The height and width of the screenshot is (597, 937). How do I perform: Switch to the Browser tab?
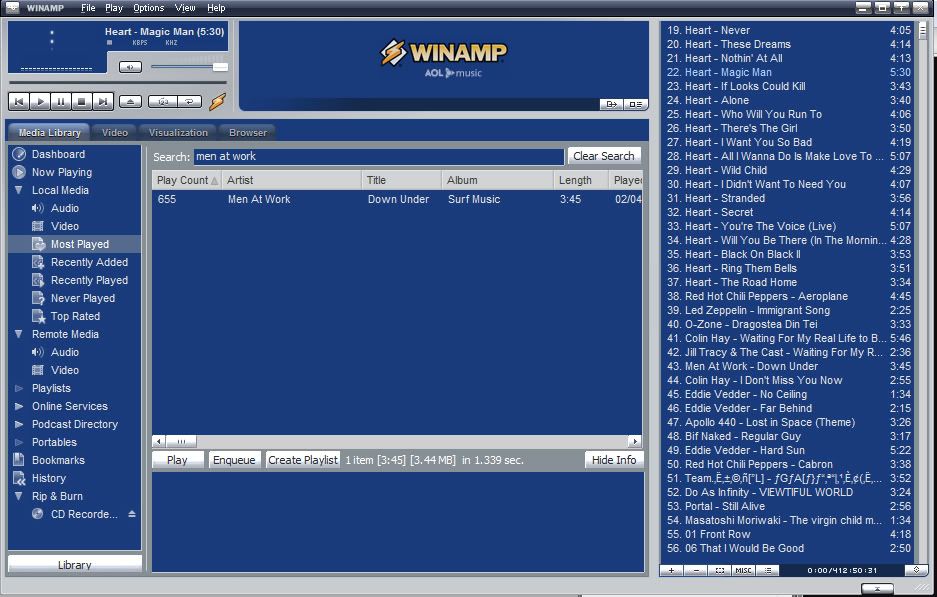click(x=247, y=133)
